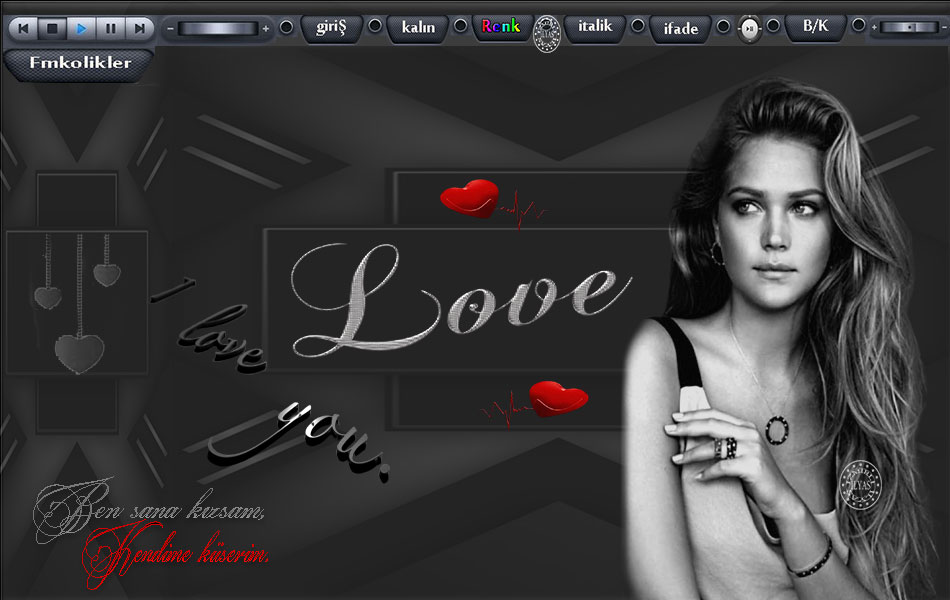
Task: Click the Fmkolikler tab
Action: [x=80, y=63]
